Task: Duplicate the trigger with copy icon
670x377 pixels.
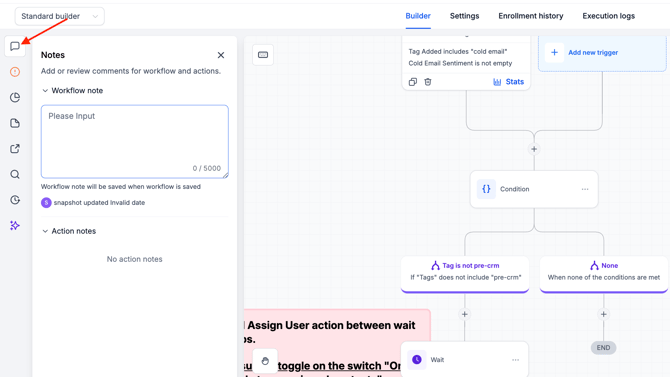Action: [x=413, y=82]
